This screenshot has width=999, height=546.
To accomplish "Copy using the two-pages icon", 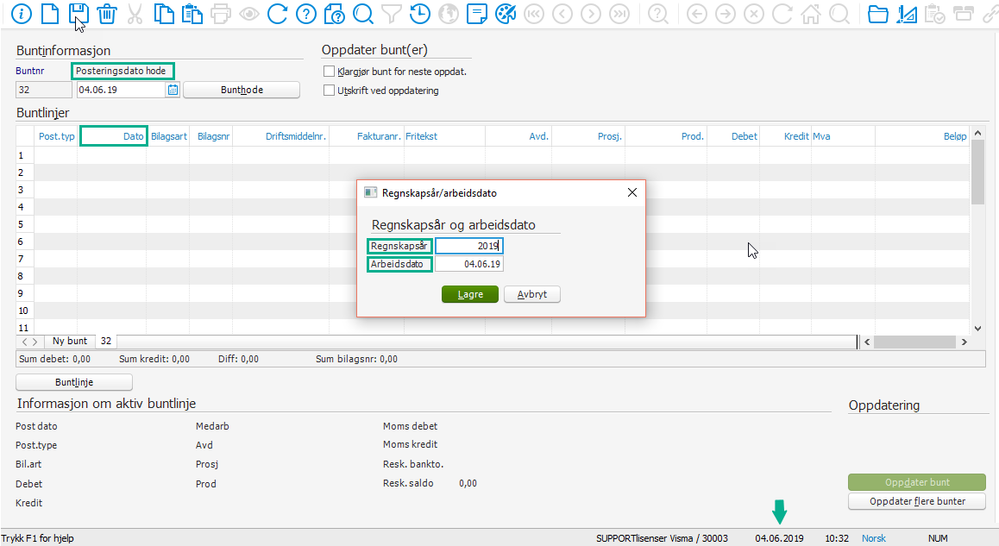I will click(x=164, y=13).
